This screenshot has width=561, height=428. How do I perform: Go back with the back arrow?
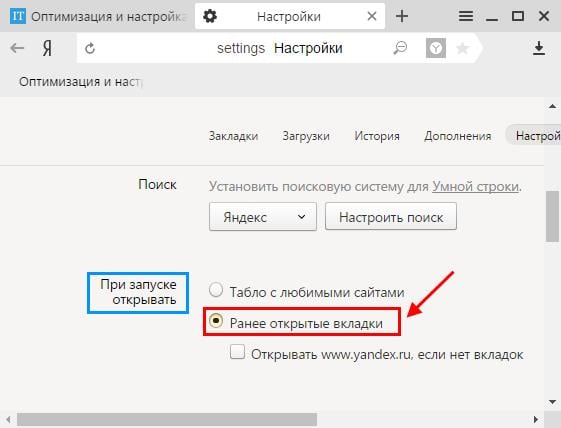coord(17,48)
